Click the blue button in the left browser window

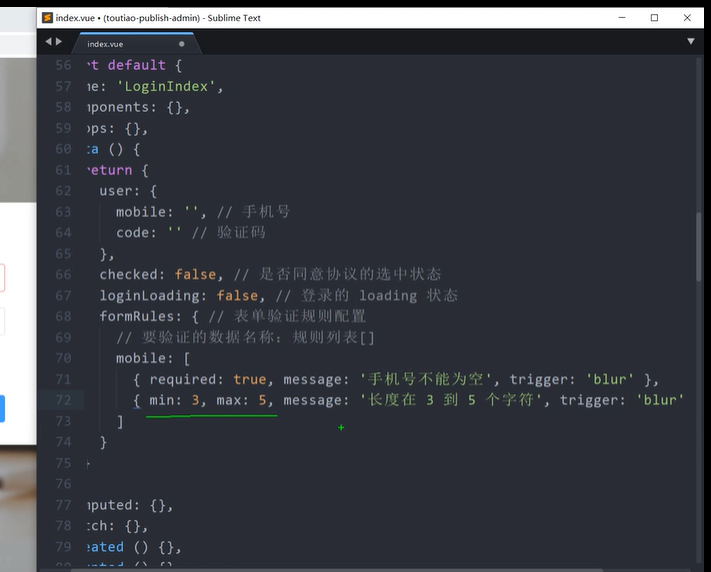2,409
